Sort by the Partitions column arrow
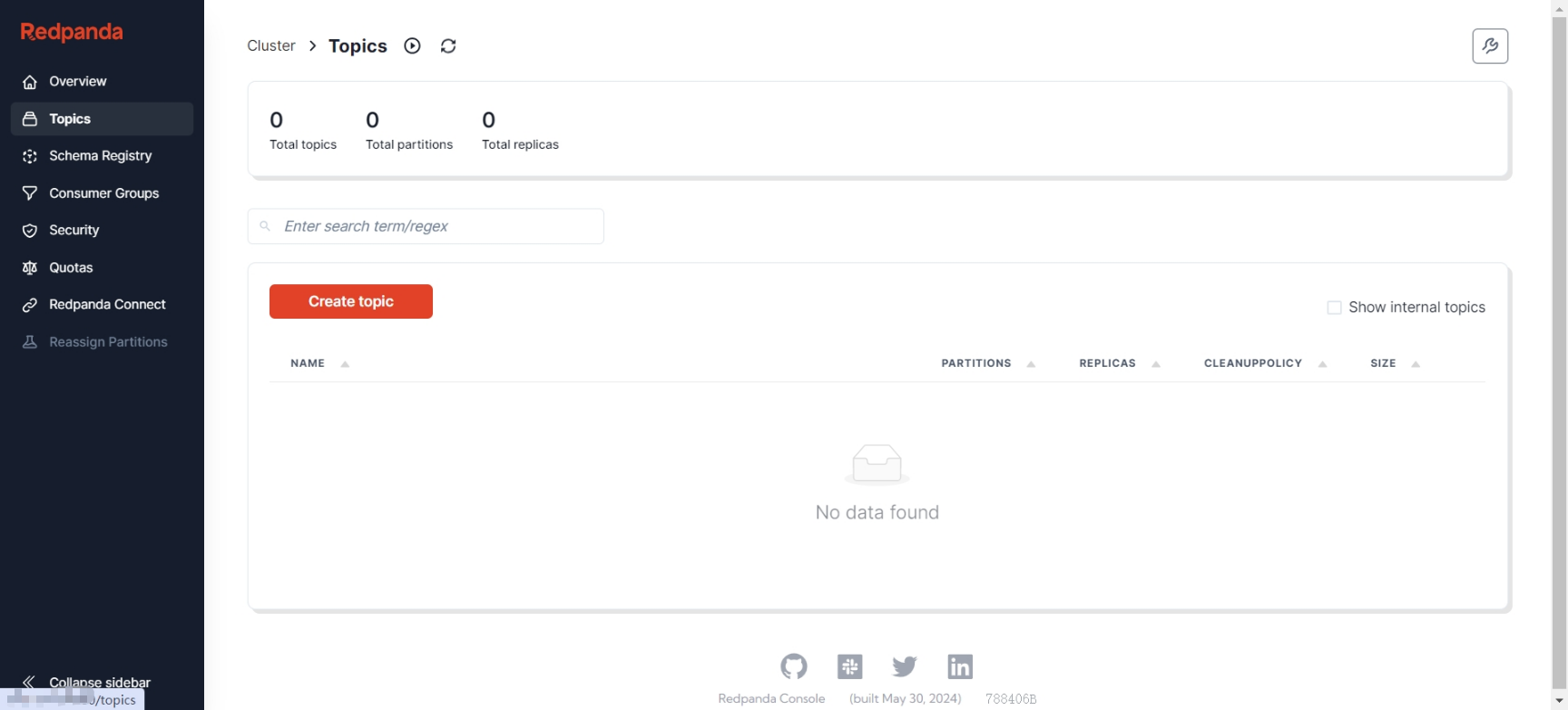 (1031, 364)
